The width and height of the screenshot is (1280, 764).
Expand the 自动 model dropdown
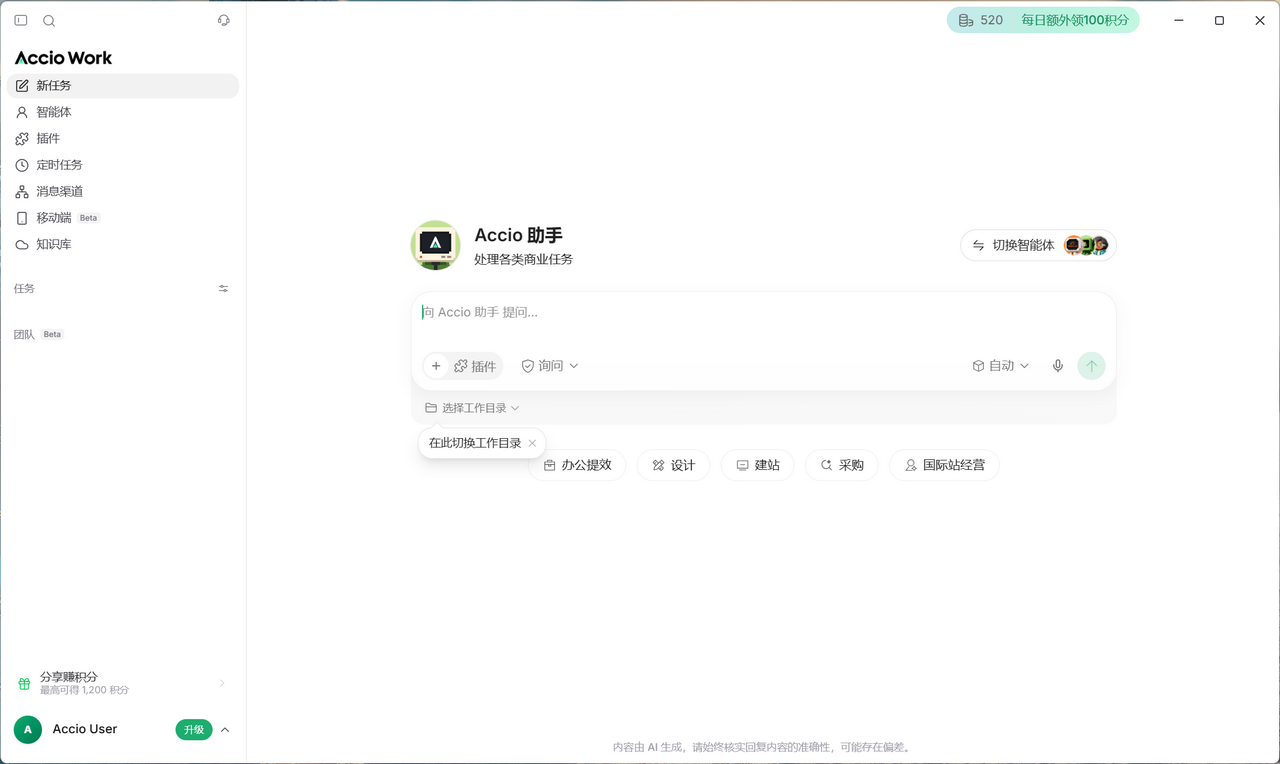[1000, 366]
